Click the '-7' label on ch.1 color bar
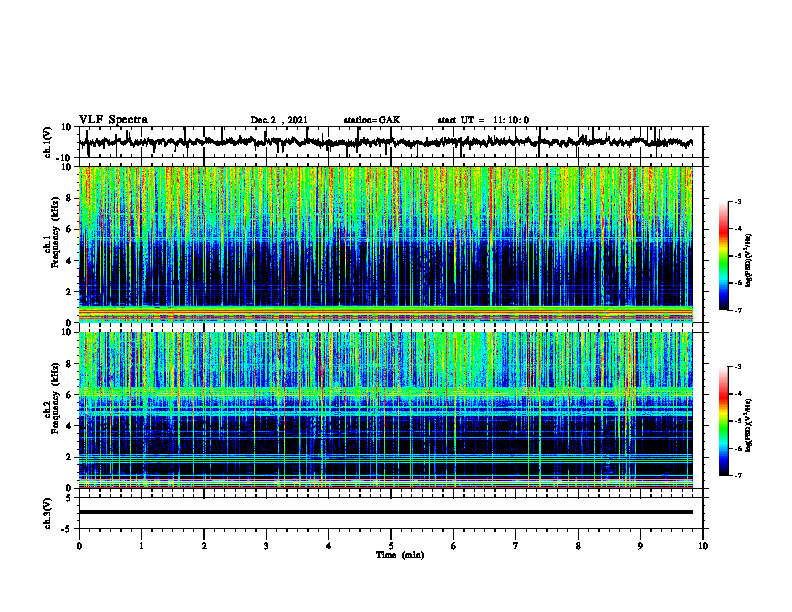 (738, 310)
